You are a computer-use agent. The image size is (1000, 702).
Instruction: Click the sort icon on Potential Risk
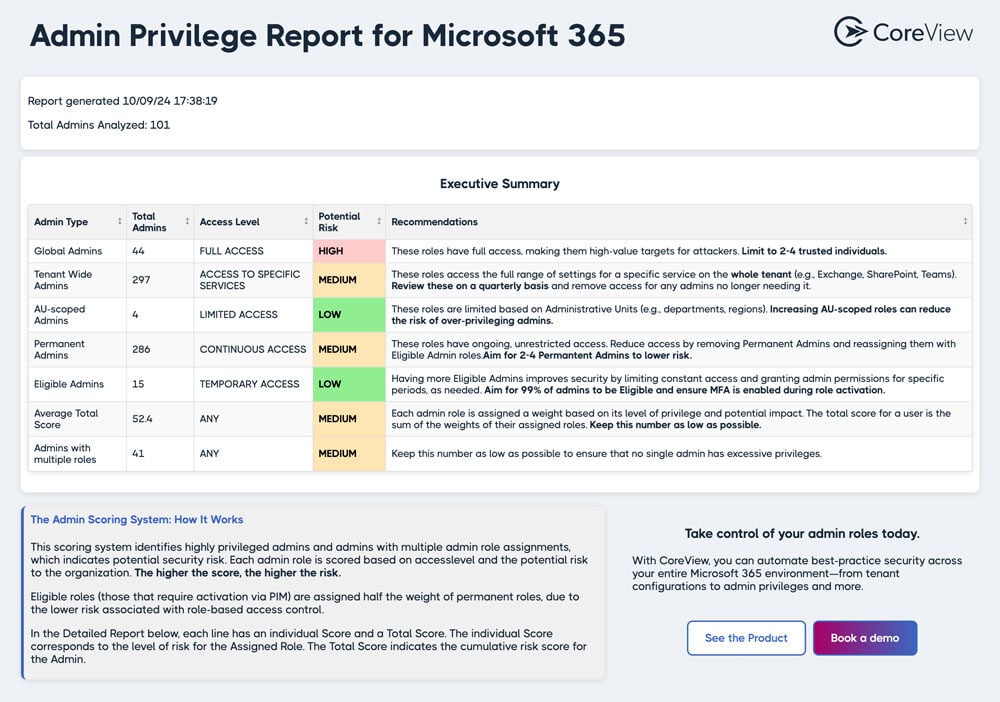click(x=378, y=221)
